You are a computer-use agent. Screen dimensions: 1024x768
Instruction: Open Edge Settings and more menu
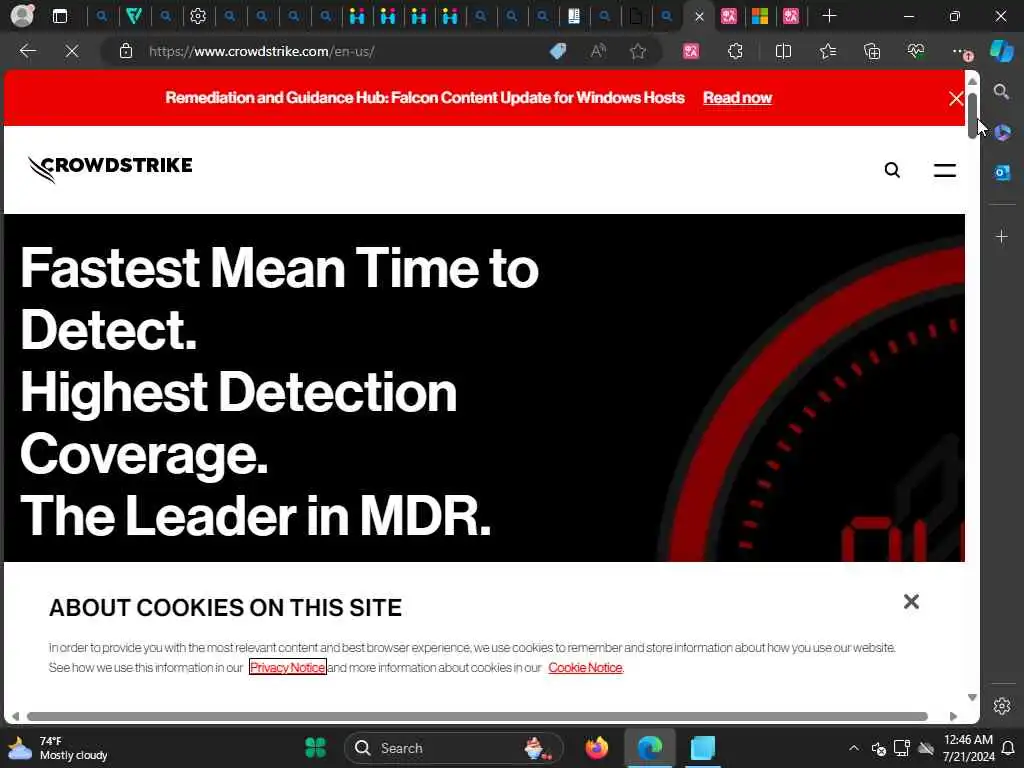coord(961,51)
